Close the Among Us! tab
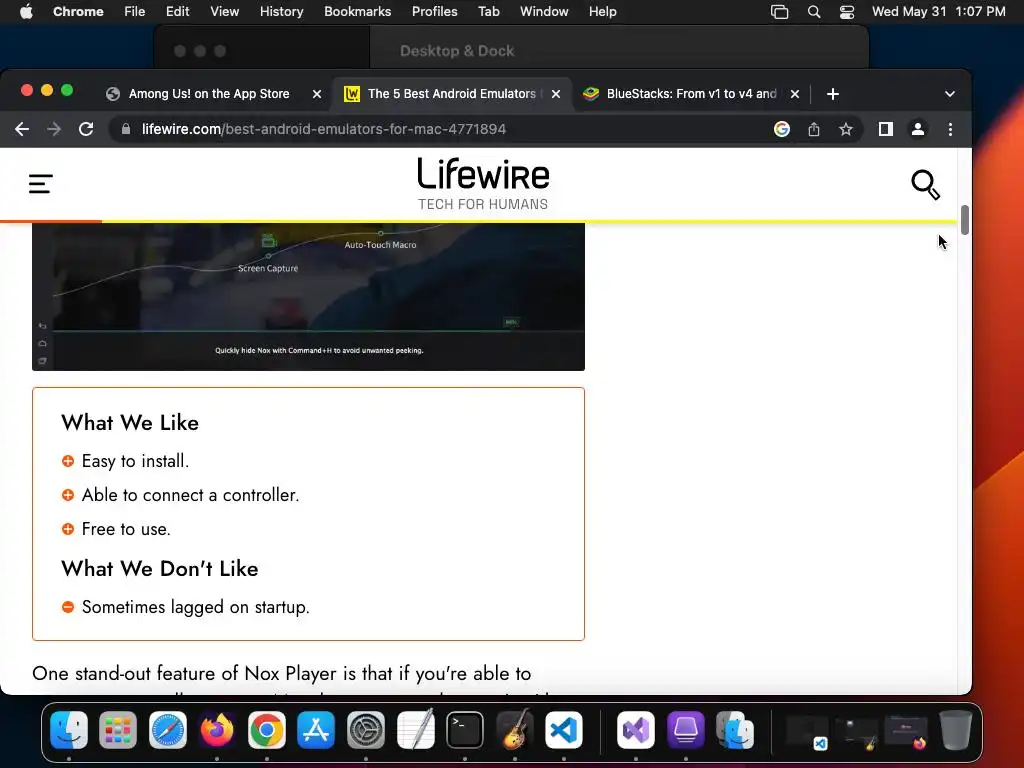The image size is (1024, 768). pos(317,94)
